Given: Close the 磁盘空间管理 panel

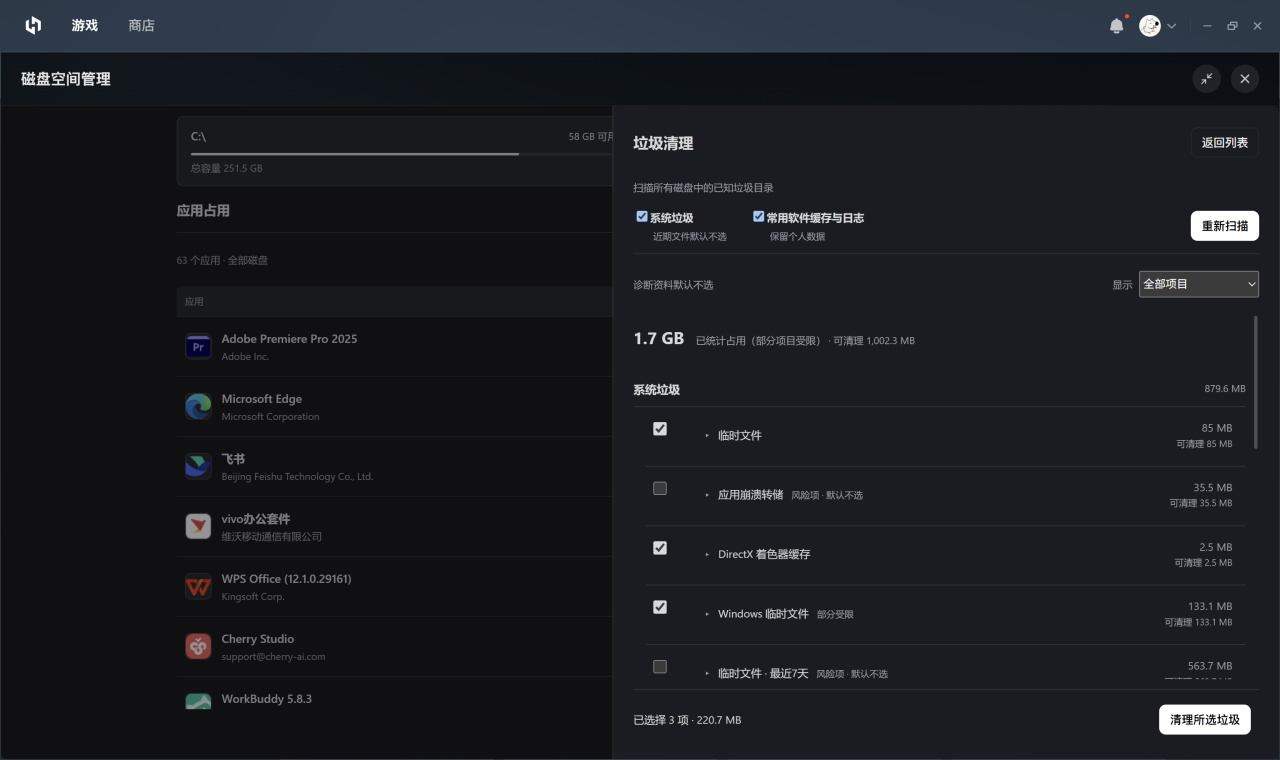Looking at the screenshot, I should click(1245, 79).
